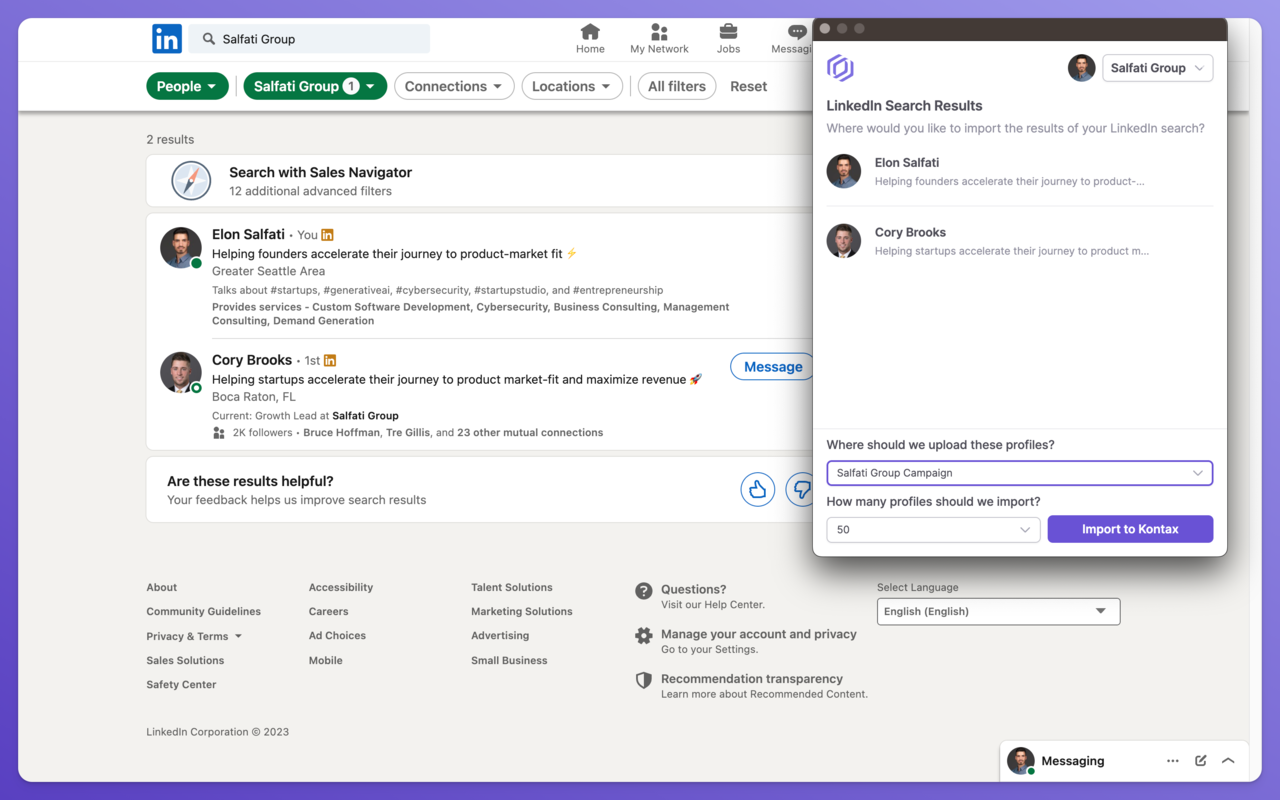Click the LinkedIn badge beside '1st'

pos(330,361)
